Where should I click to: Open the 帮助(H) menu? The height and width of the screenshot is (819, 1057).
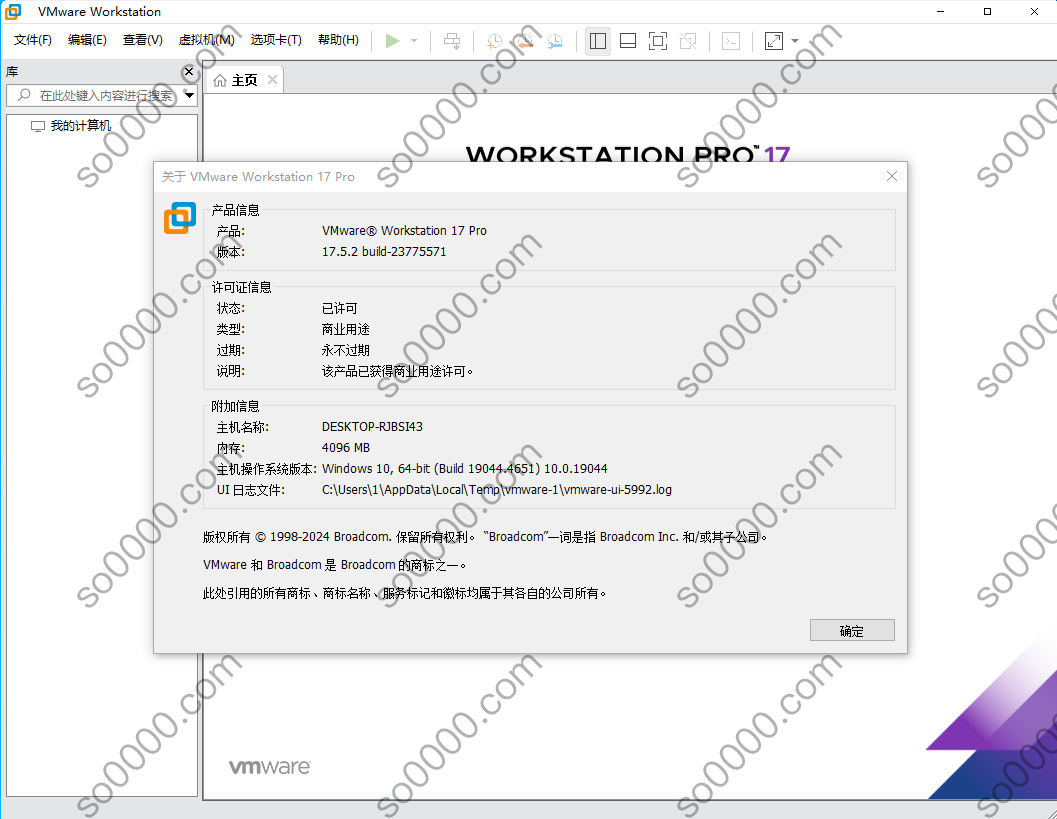pos(338,40)
